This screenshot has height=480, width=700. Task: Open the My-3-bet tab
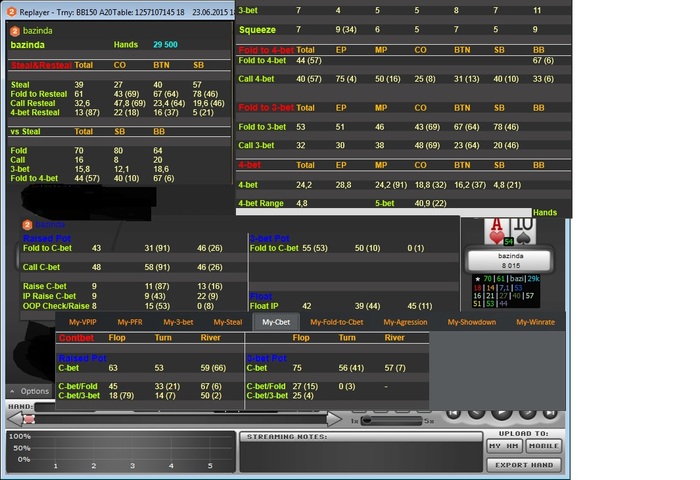tap(178, 322)
